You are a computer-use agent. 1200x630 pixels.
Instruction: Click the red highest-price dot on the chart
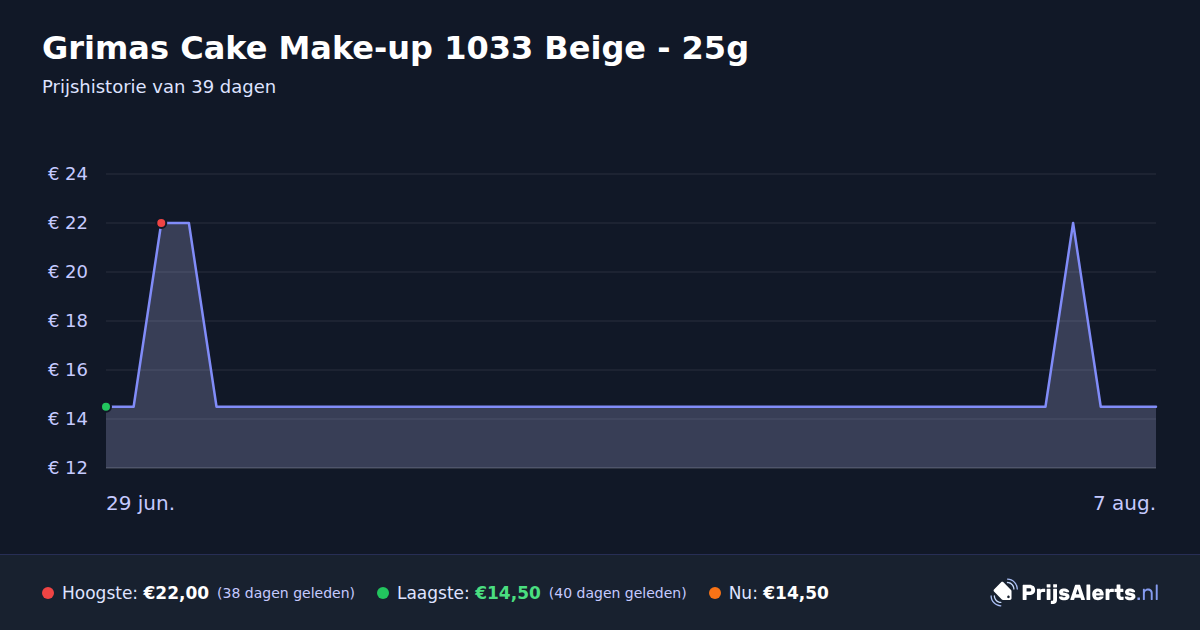(x=161, y=223)
